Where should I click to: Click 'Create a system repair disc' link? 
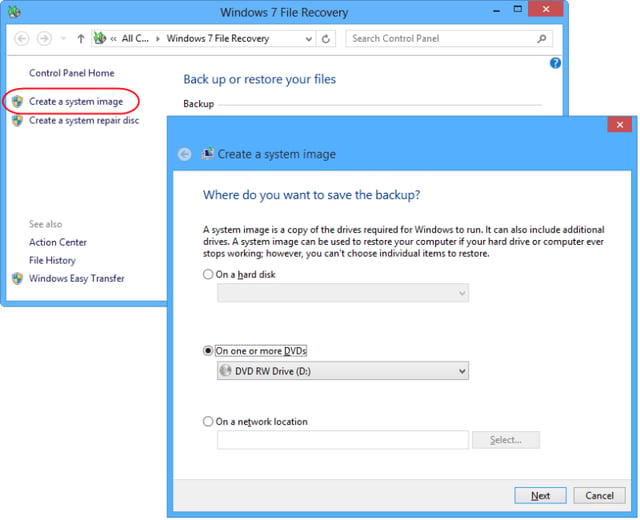pos(84,120)
